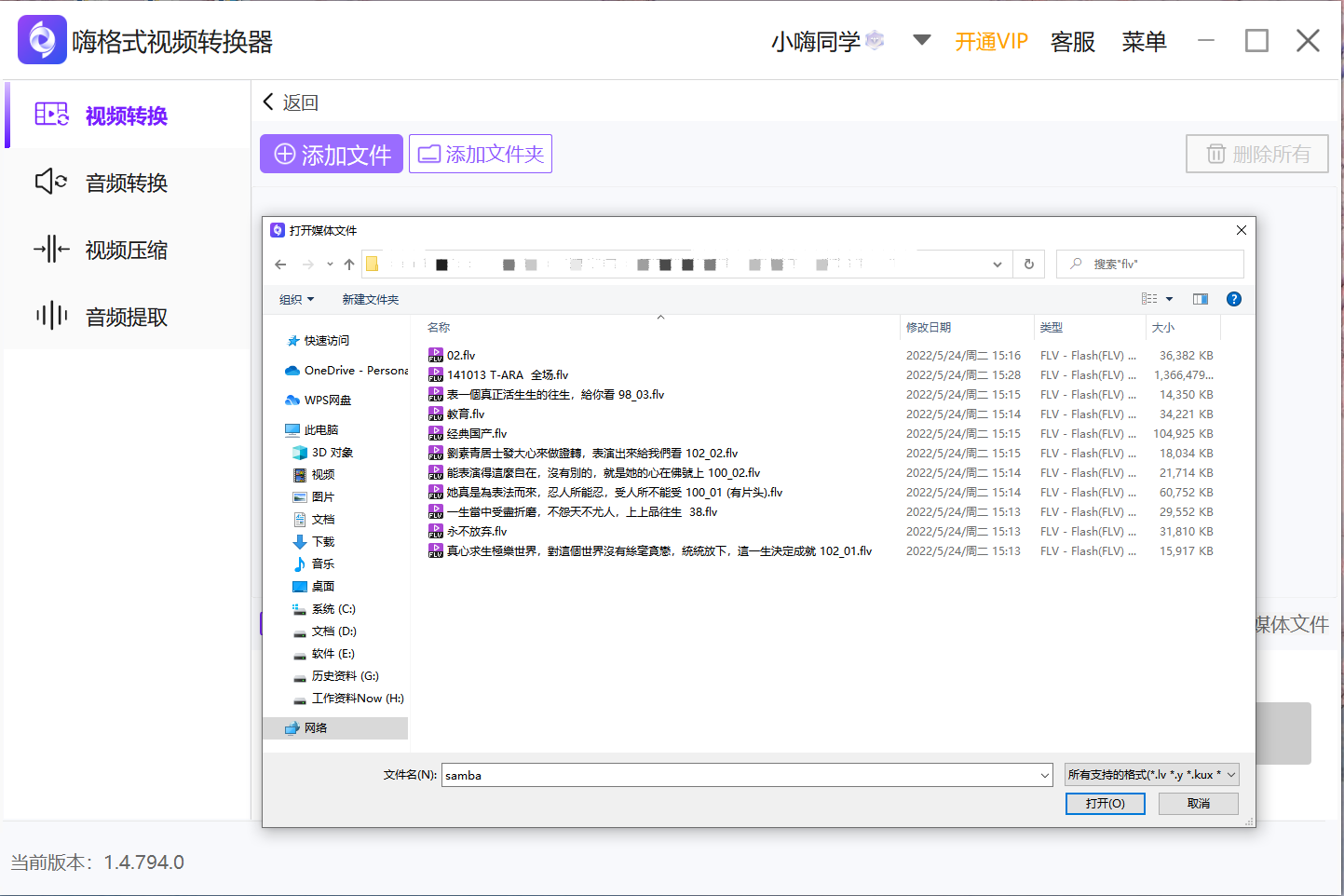Open the 菜单 menu

point(1144,41)
